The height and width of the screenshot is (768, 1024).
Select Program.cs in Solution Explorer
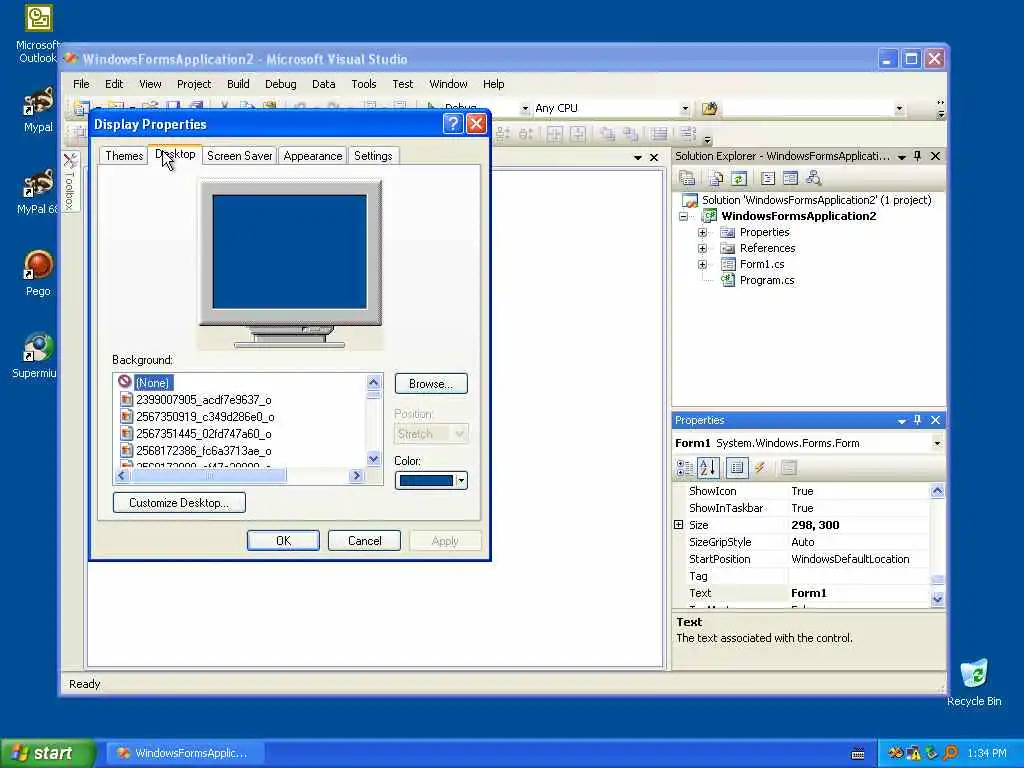tap(767, 280)
